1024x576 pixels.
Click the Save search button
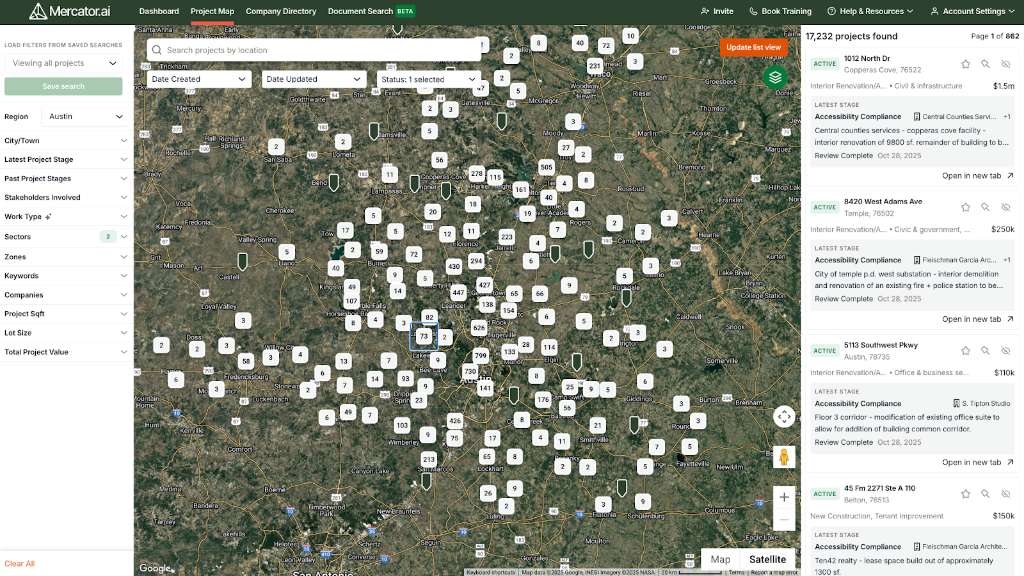pos(63,86)
